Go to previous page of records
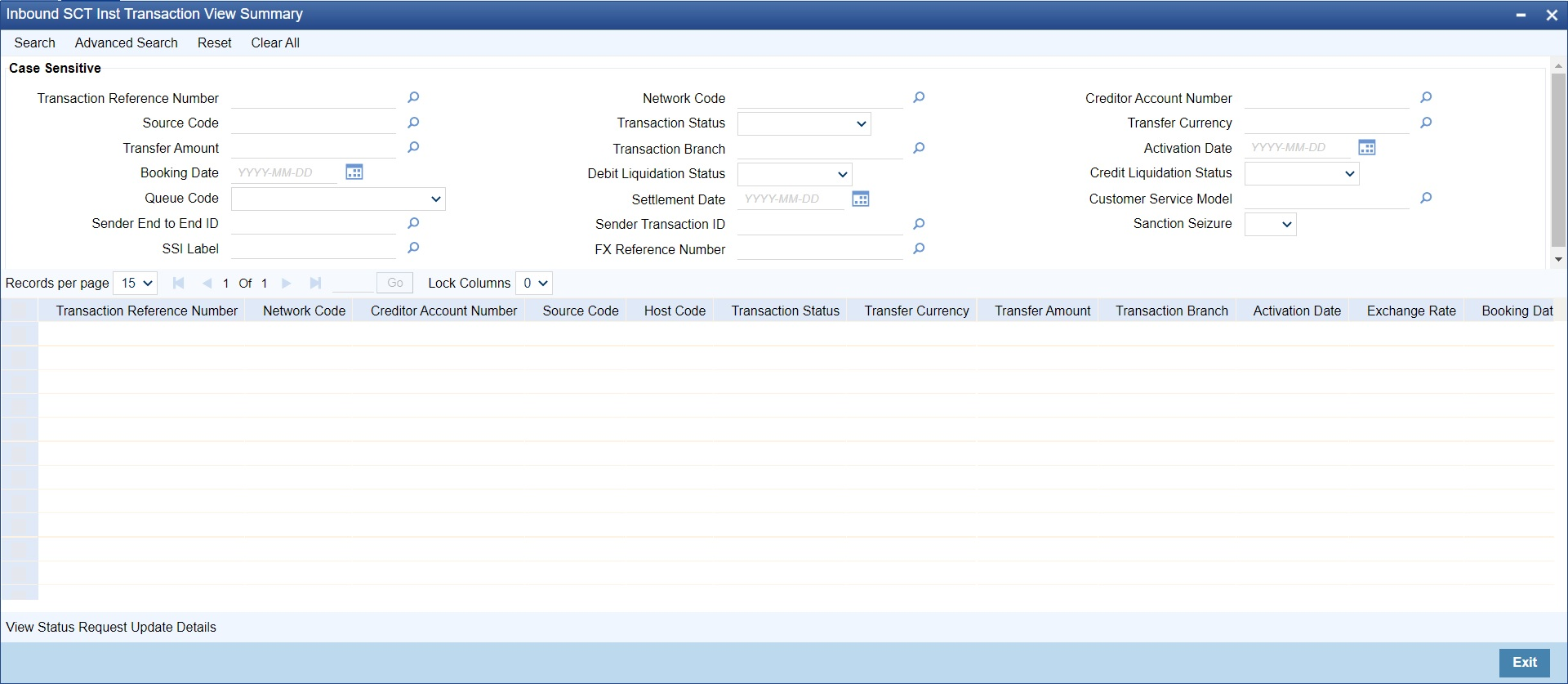The width and height of the screenshot is (1568, 684). click(207, 283)
